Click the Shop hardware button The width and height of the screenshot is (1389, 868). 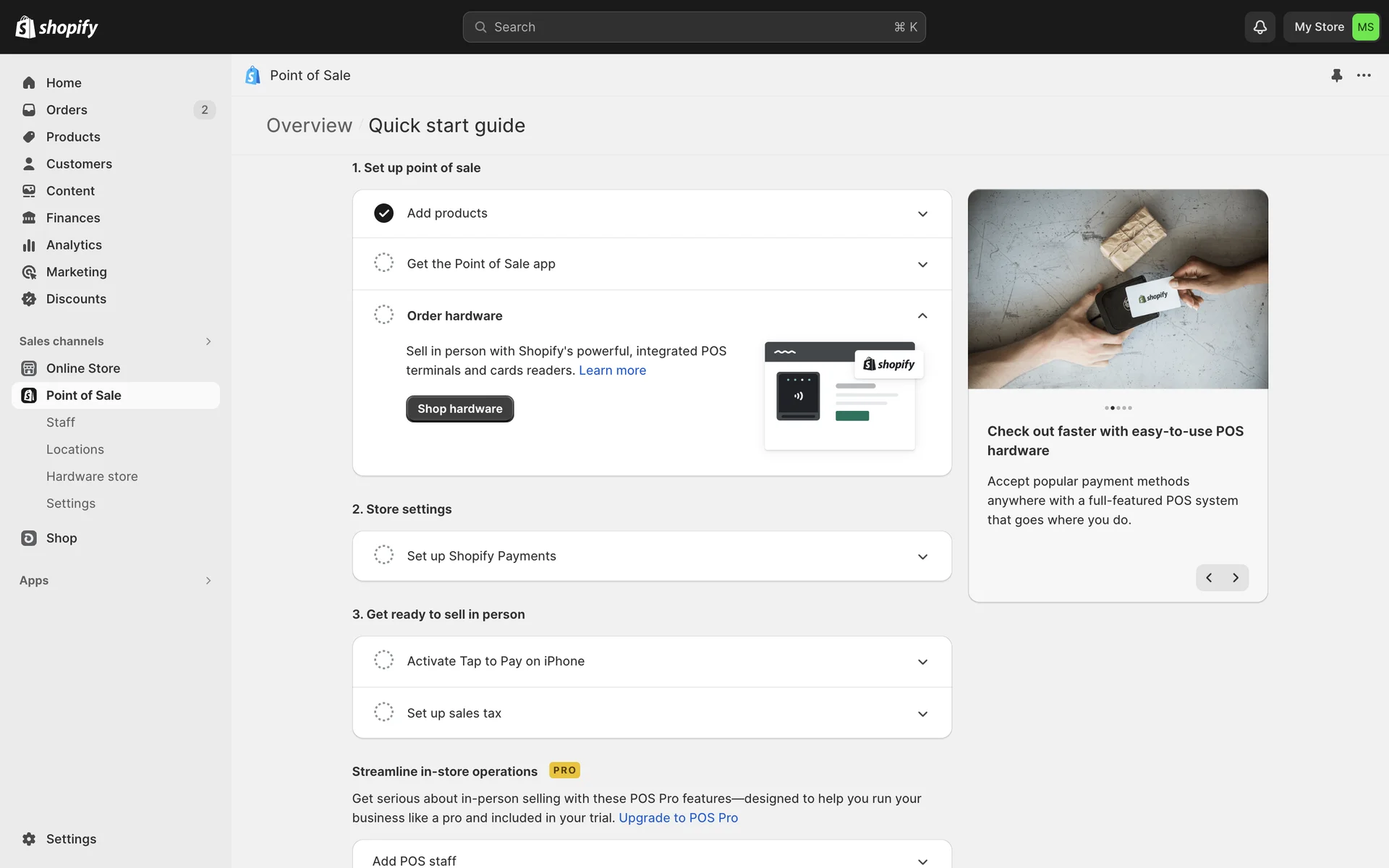pos(459,409)
